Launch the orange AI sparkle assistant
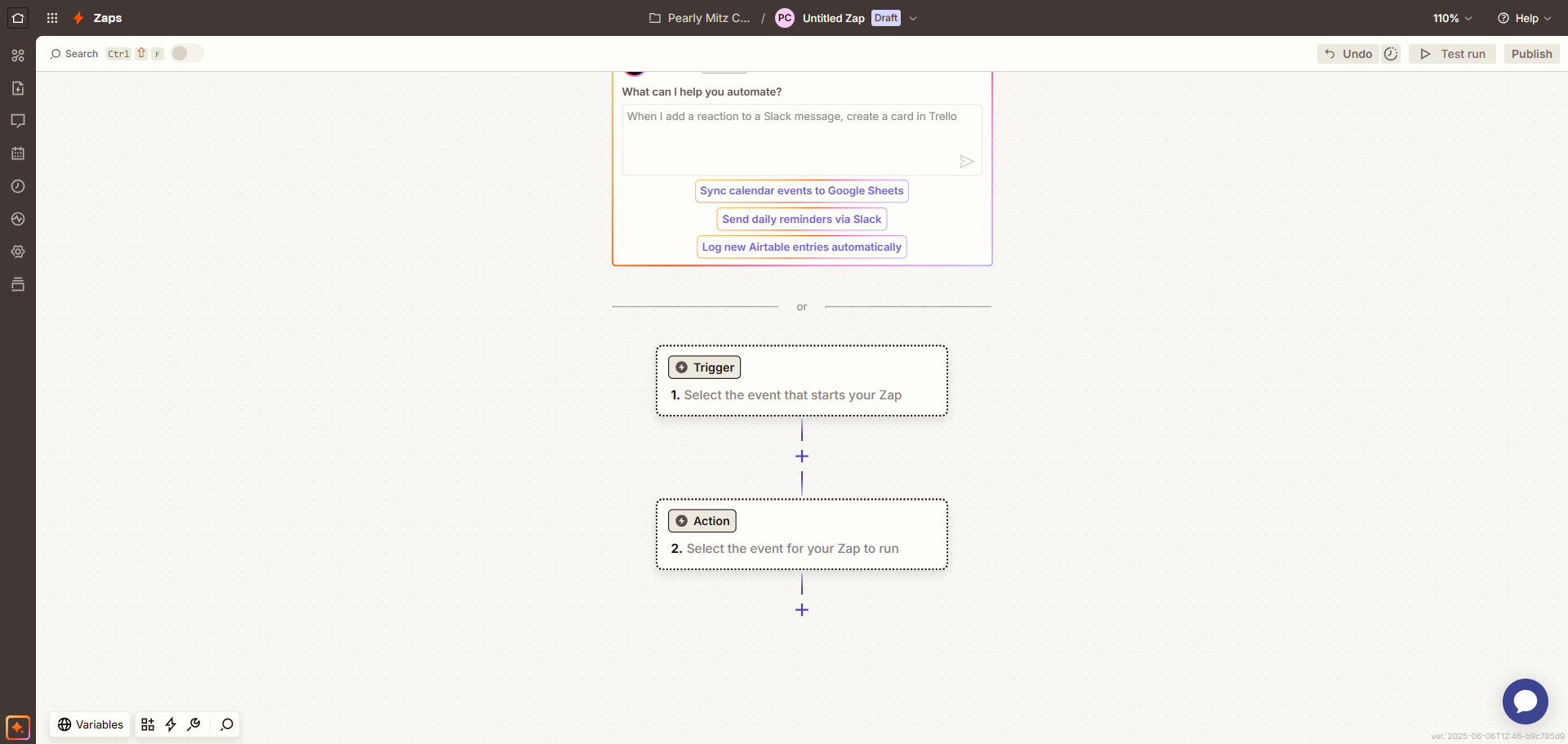 click(x=18, y=727)
